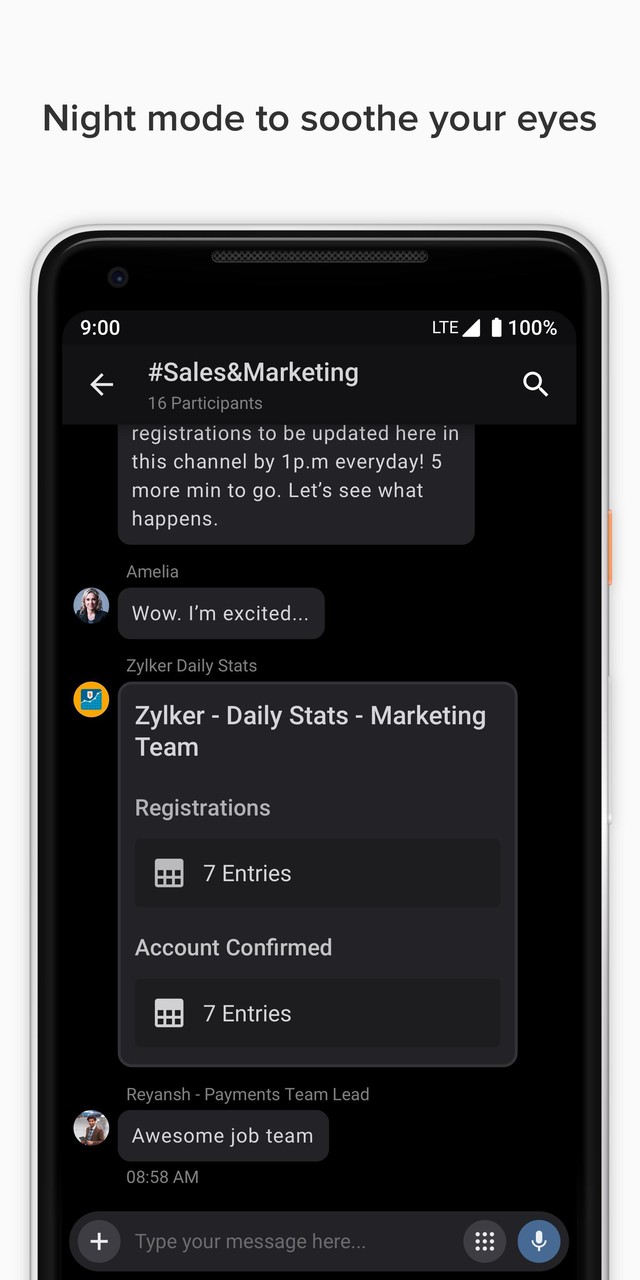
Task: Tap the plus attachment icon
Action: coord(99,1241)
